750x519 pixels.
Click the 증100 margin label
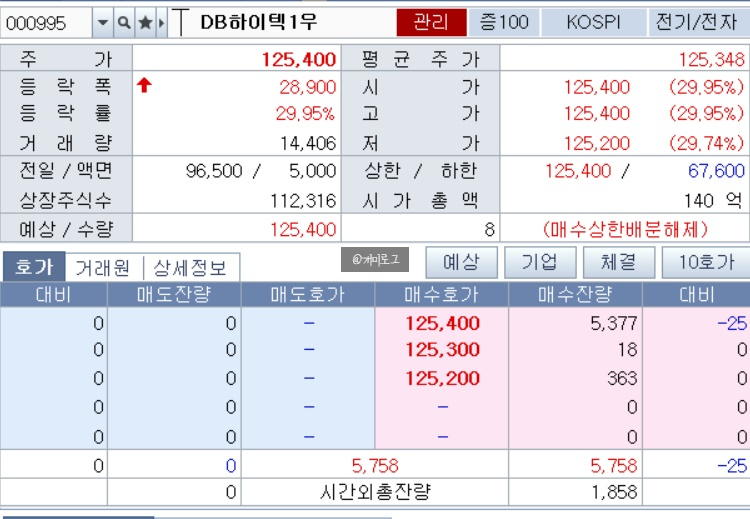tap(504, 22)
